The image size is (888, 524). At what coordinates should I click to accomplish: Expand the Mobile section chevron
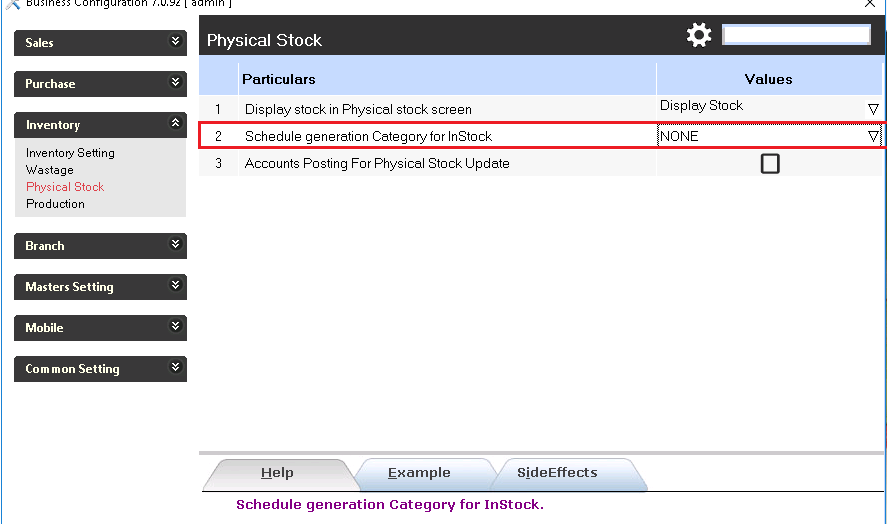pyautogui.click(x=176, y=327)
